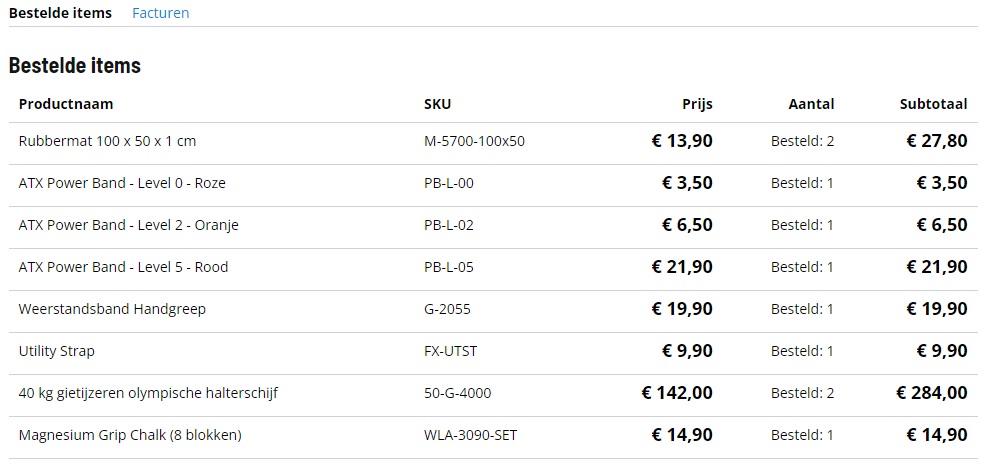Click the Aantal column header
Image resolution: width=982 pixels, height=465 pixels.
point(811,104)
